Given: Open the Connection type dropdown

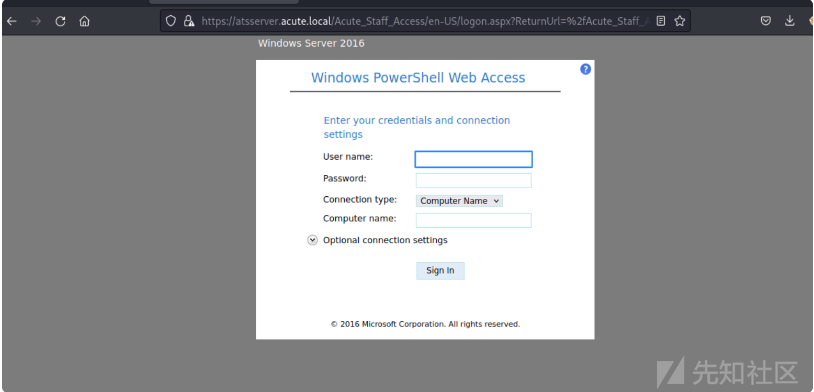Looking at the screenshot, I should pyautogui.click(x=459, y=201).
